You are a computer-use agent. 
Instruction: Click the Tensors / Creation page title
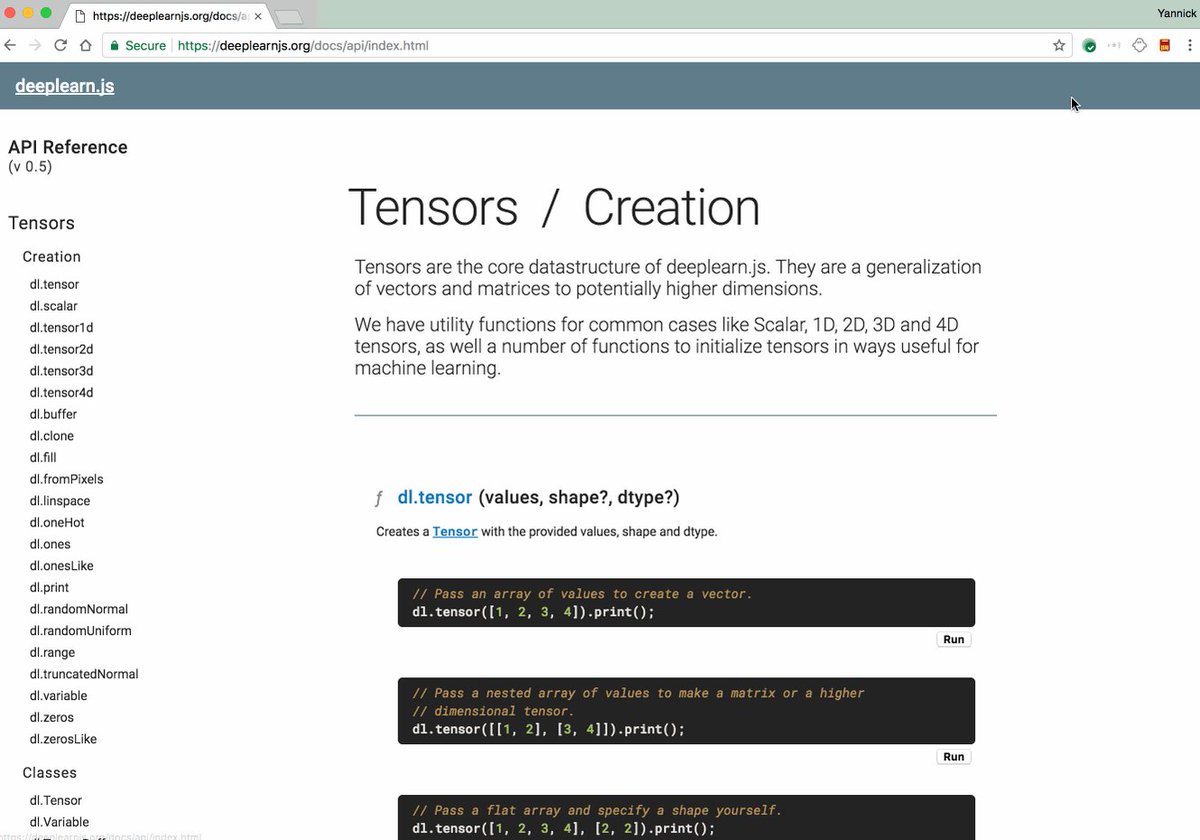coord(554,208)
